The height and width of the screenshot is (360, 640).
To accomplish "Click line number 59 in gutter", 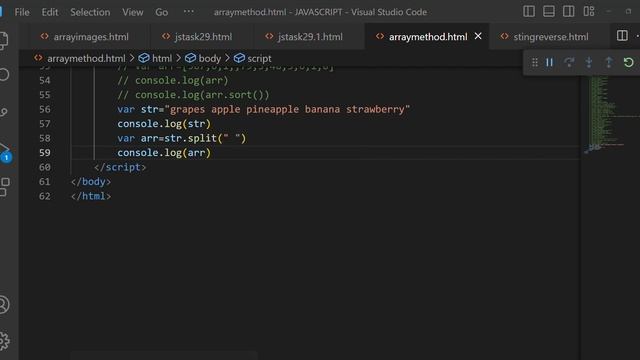I will click(x=45, y=153).
